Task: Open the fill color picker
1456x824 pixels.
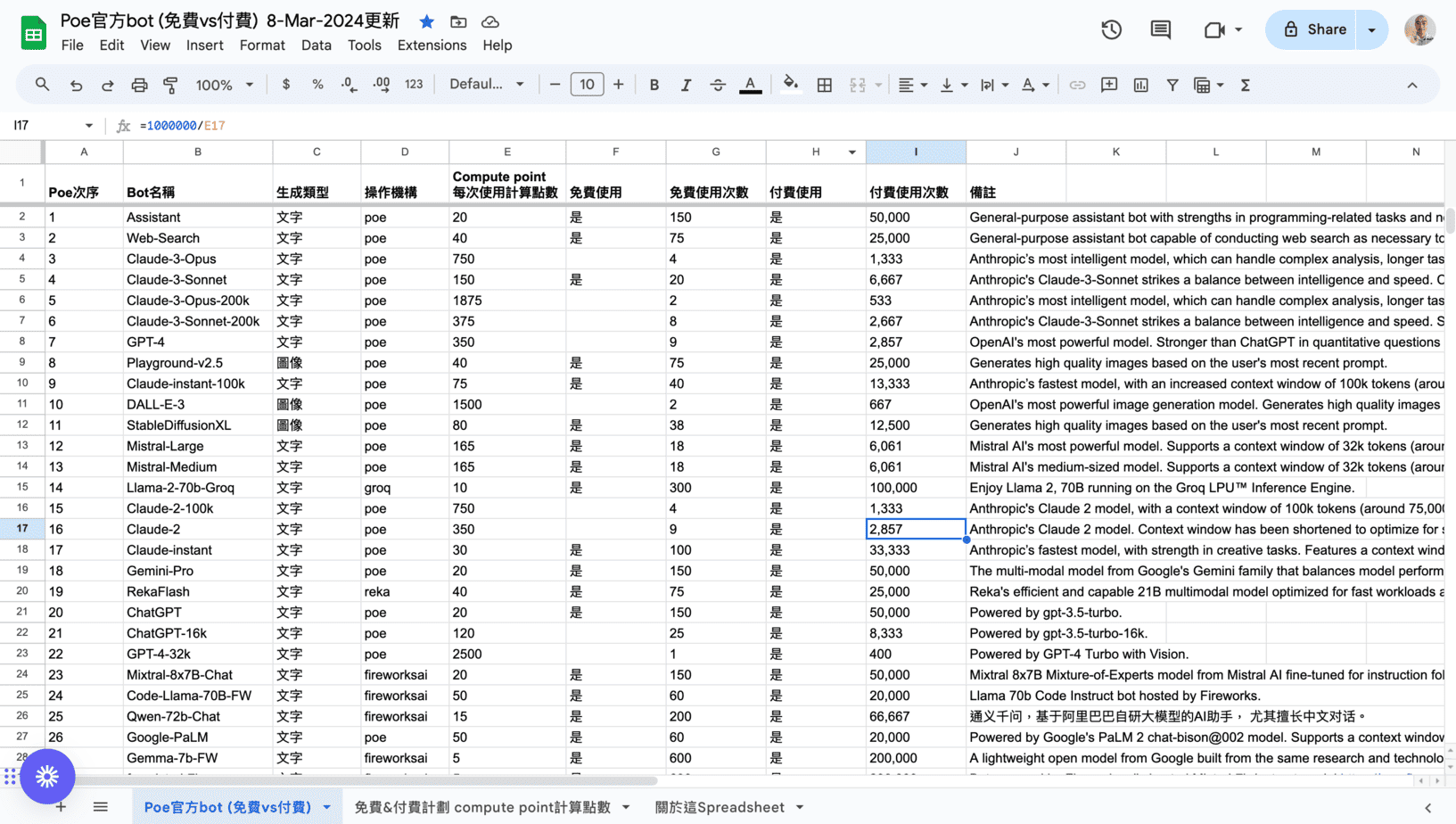Action: pyautogui.click(x=790, y=85)
